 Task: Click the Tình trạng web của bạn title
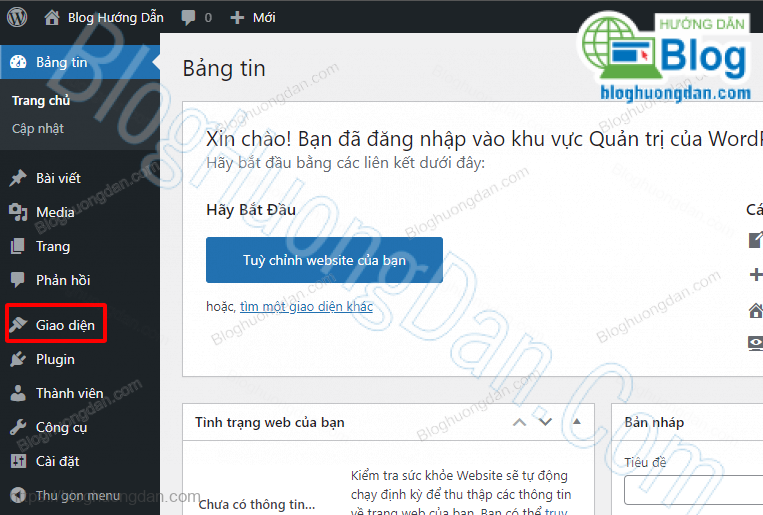point(270,422)
